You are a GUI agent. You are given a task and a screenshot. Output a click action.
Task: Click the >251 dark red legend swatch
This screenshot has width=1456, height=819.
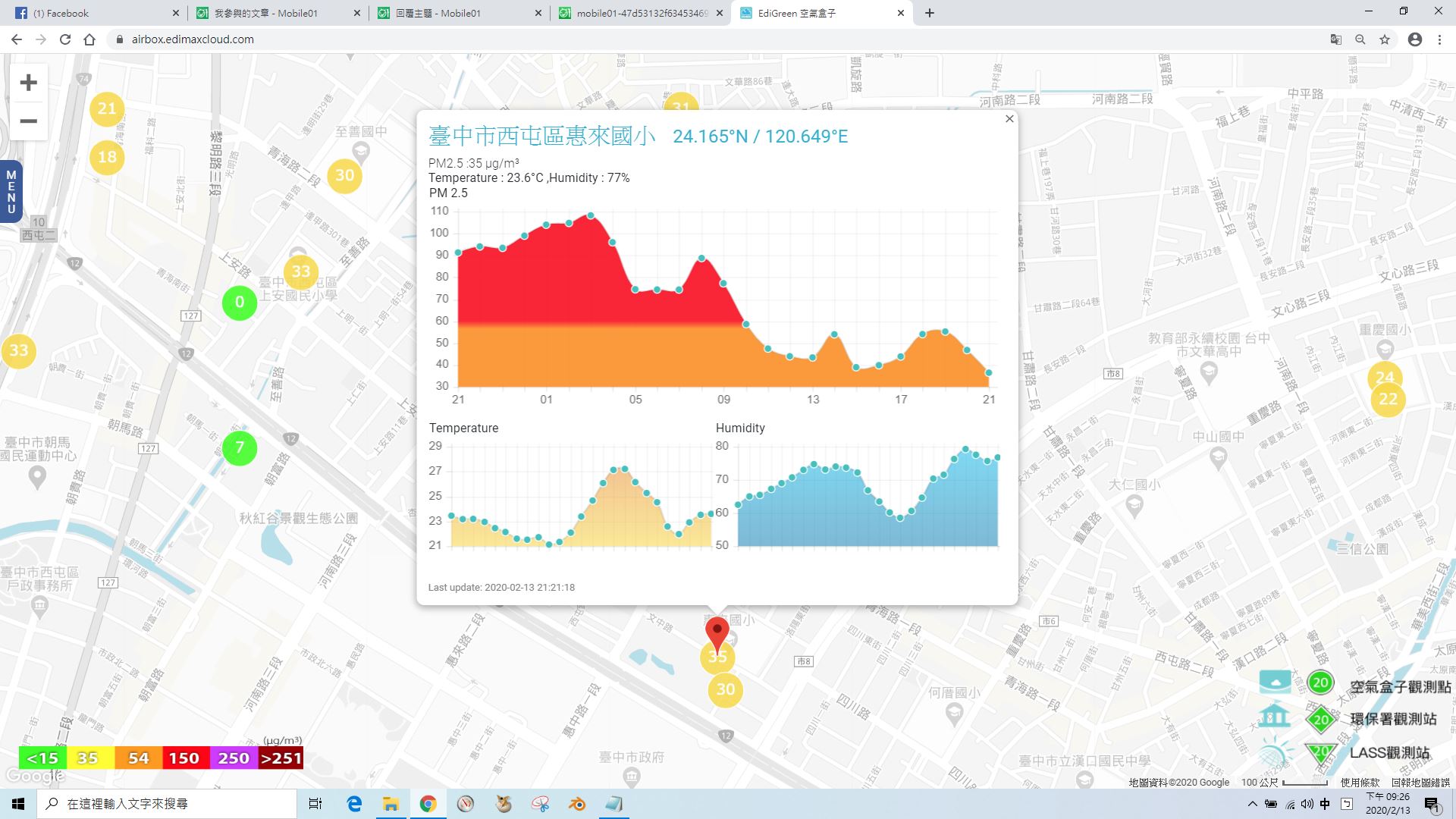(281, 758)
